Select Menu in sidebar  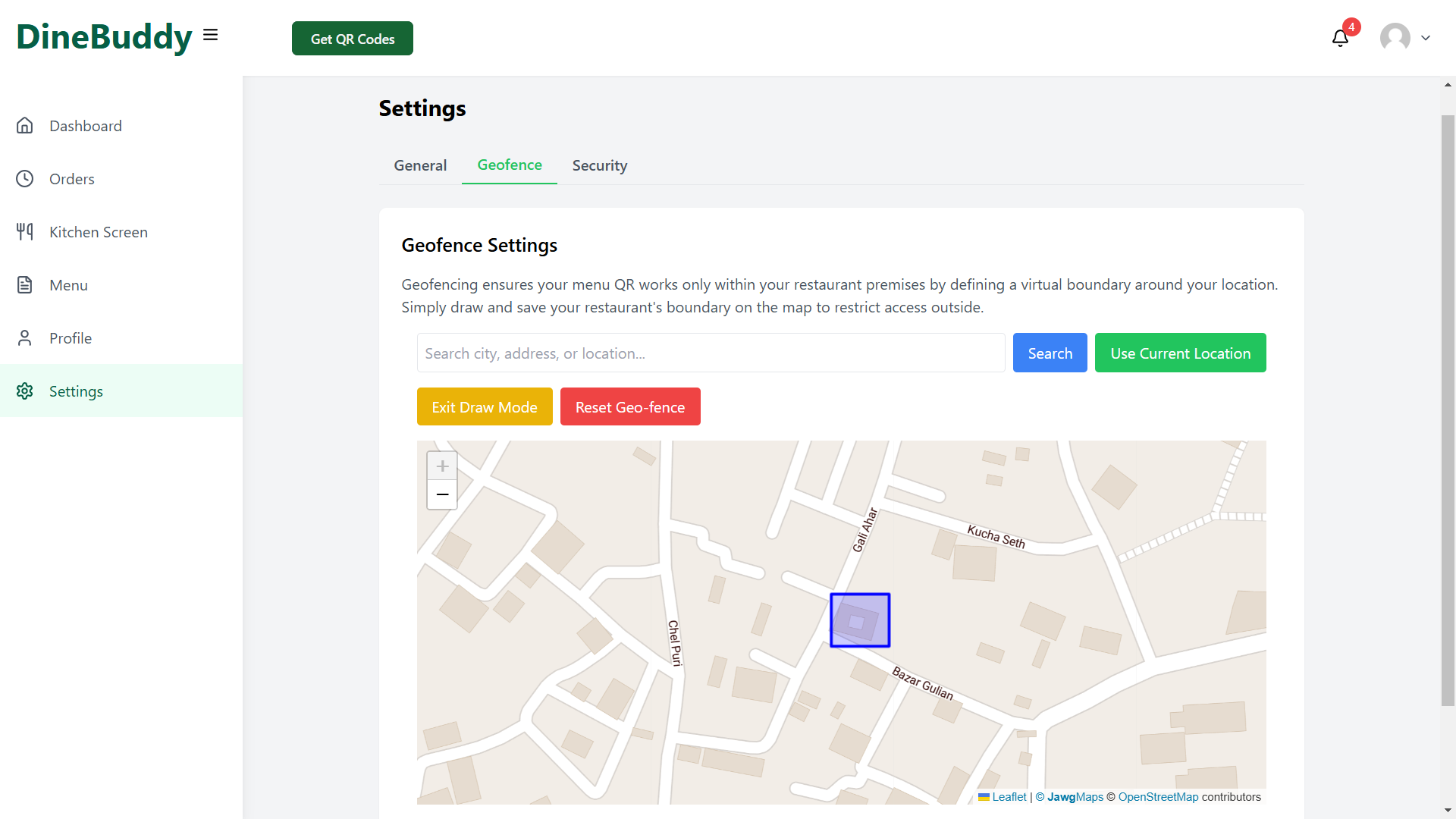tap(121, 284)
